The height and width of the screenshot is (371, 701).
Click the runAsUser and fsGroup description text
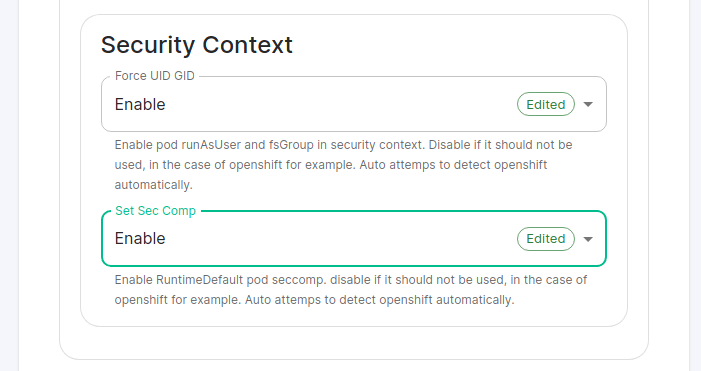click(343, 164)
